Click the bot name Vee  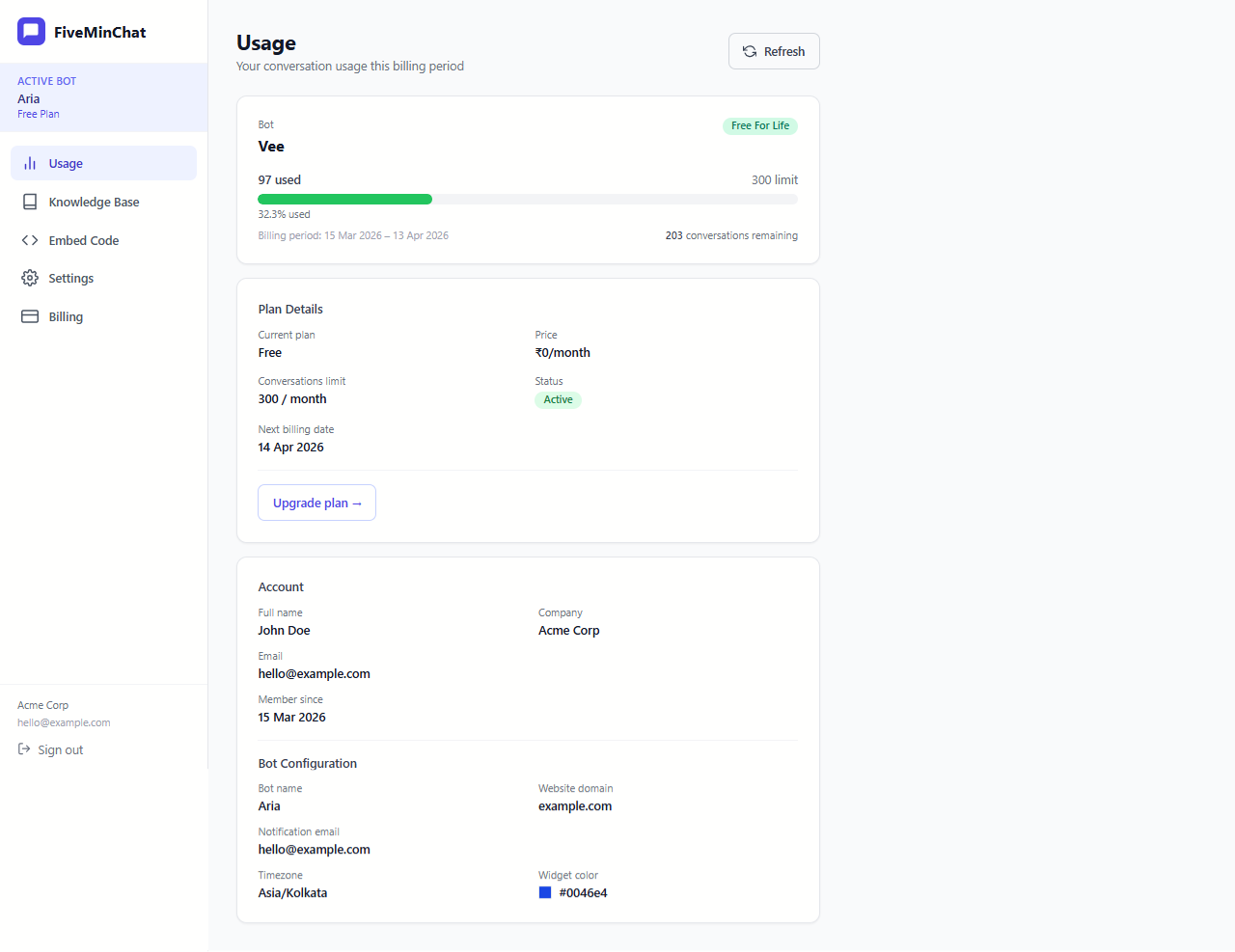click(271, 147)
